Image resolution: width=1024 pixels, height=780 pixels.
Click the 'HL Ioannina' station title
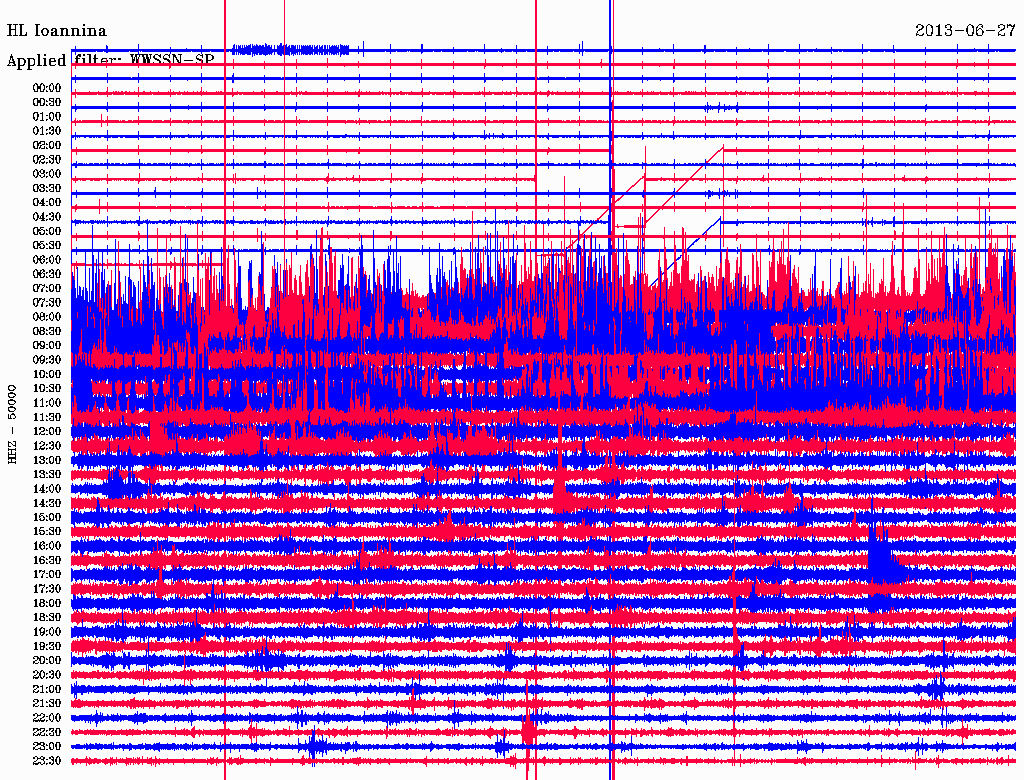click(57, 31)
